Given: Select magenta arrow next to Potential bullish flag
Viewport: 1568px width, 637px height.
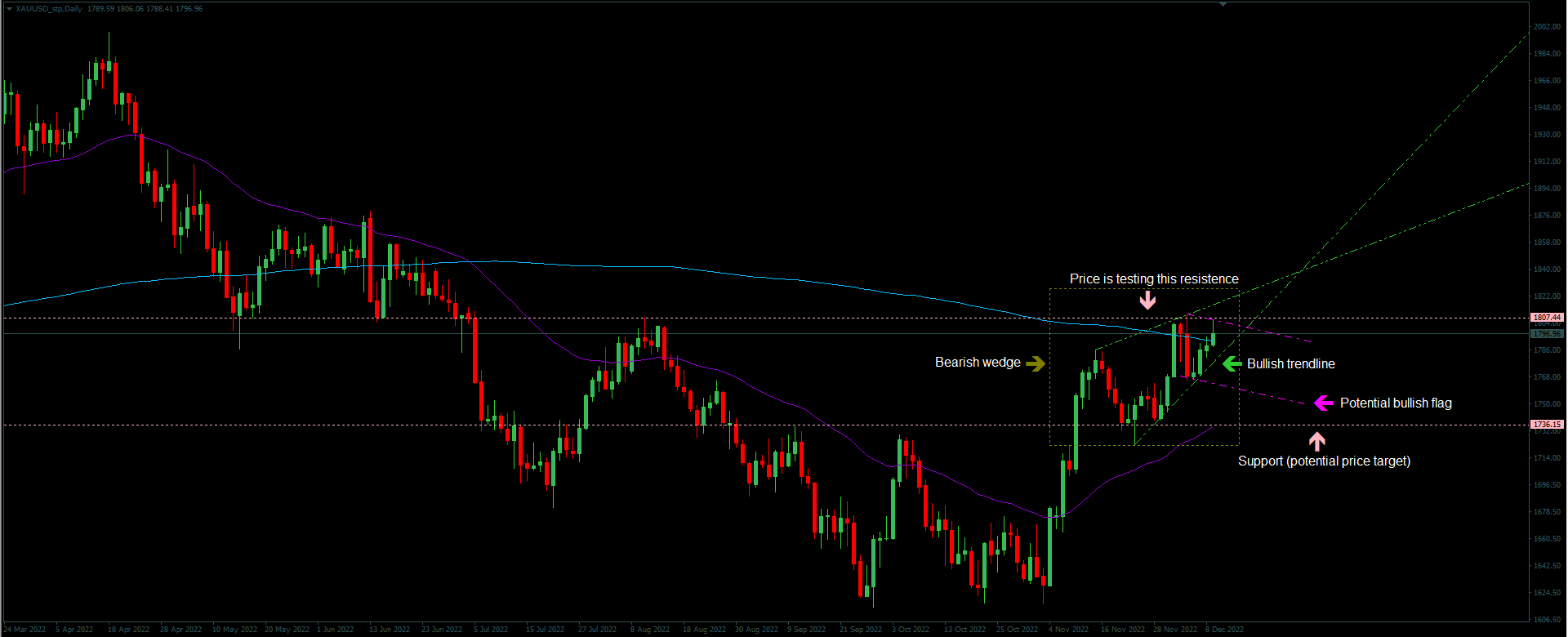Looking at the screenshot, I should pyautogui.click(x=1323, y=403).
